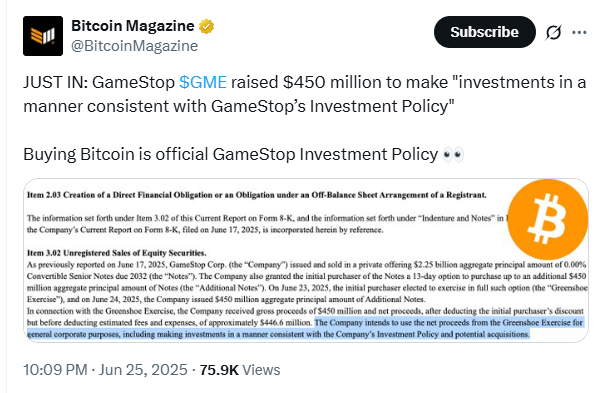This screenshot has height=393, width=601.
Task: Open the Grok slashed-circle icon
Action: coord(553,32)
